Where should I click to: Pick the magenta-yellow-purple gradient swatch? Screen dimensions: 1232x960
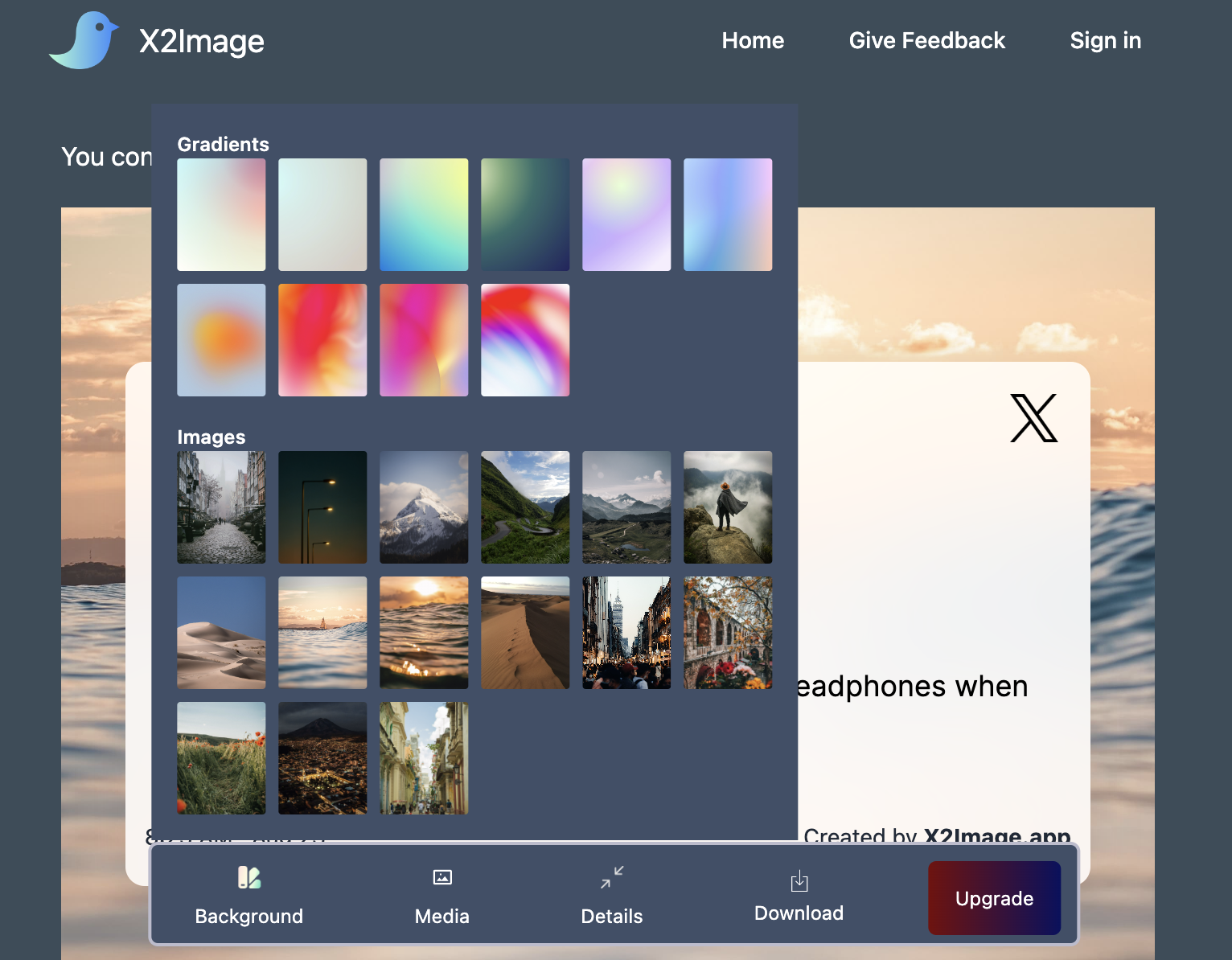coord(424,340)
